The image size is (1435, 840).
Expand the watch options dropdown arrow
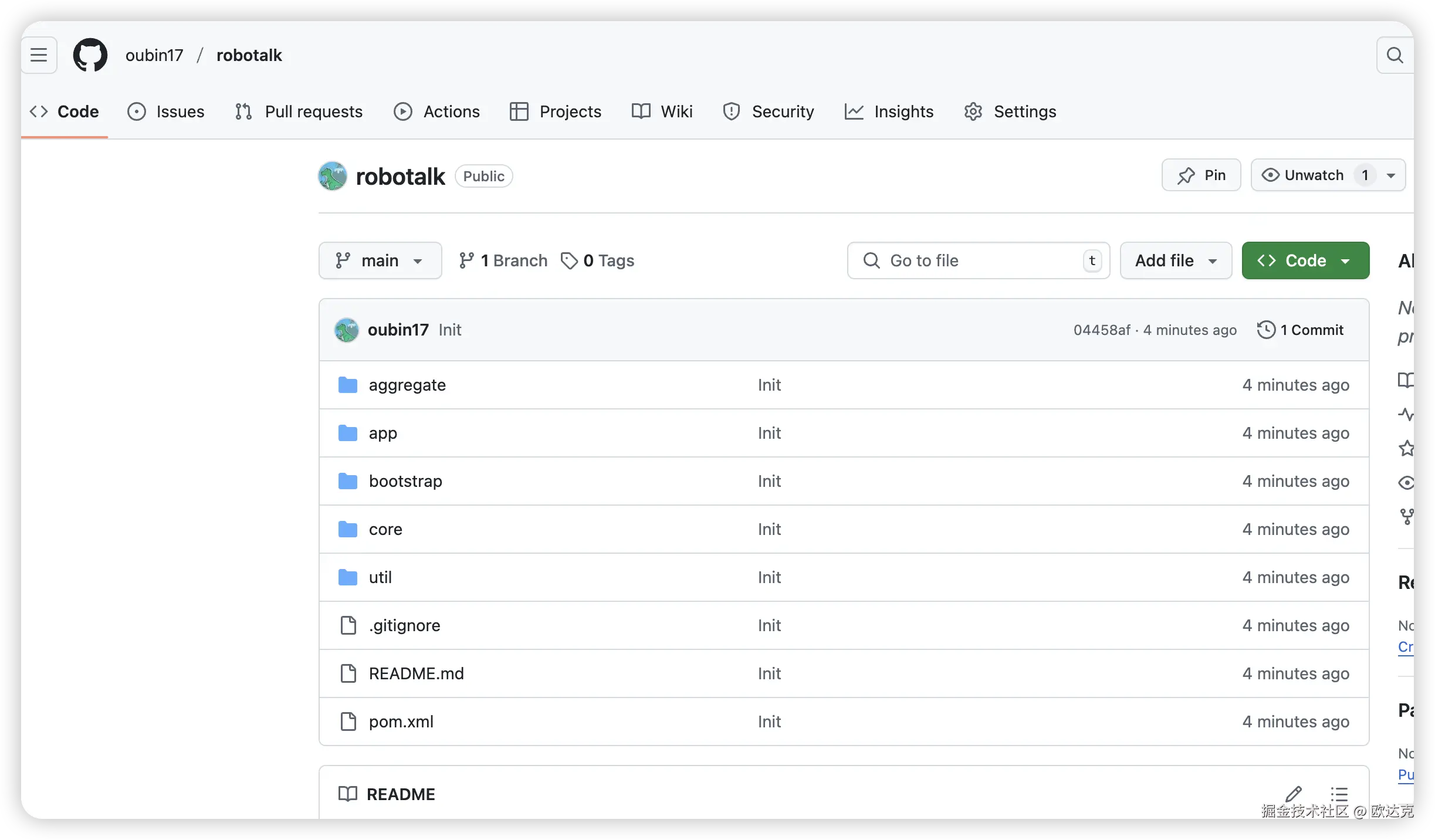click(1390, 175)
